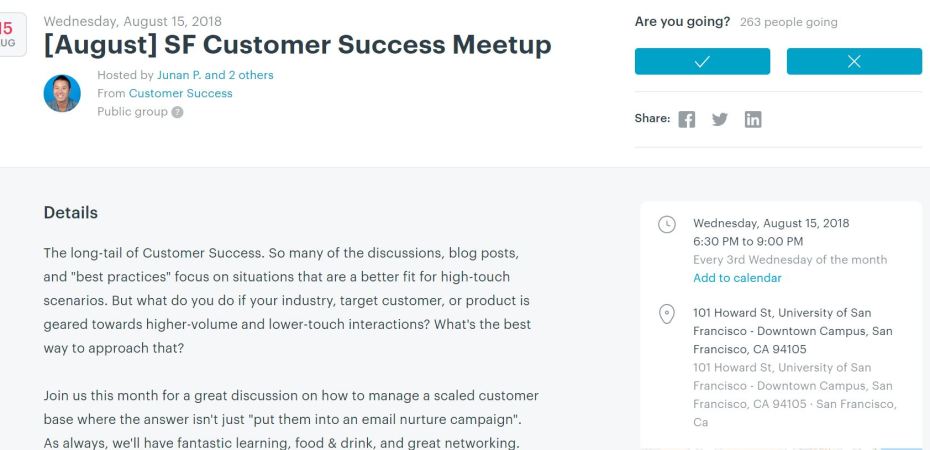Screen dimensions: 930x450
Task: Decline attendance with the X button
Action: 854,61
